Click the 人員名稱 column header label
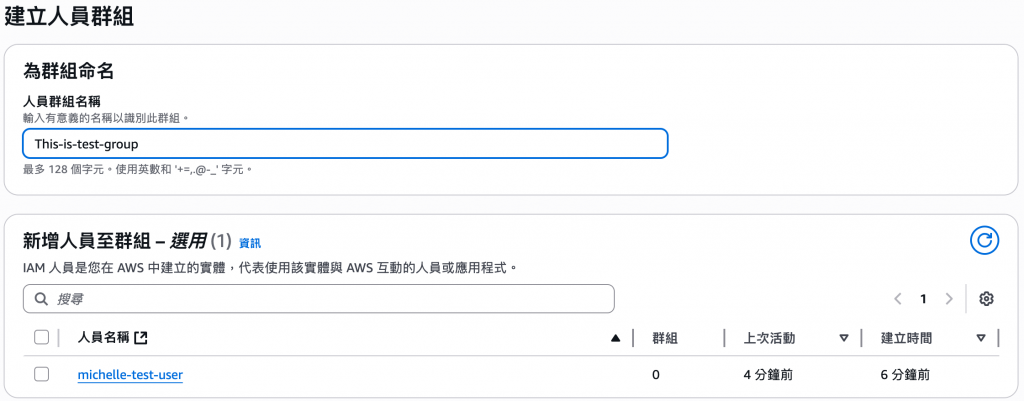This screenshot has width=1024, height=401. point(103,338)
